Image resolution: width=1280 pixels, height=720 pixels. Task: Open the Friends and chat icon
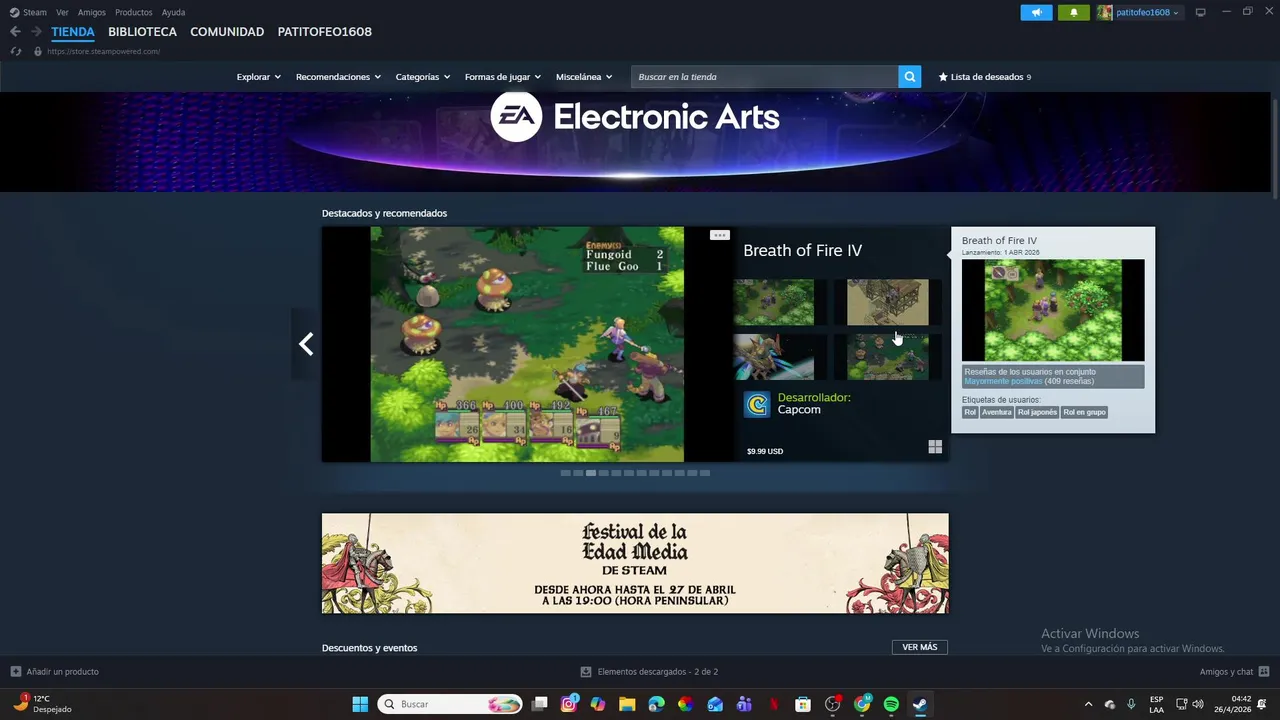[1264, 672]
